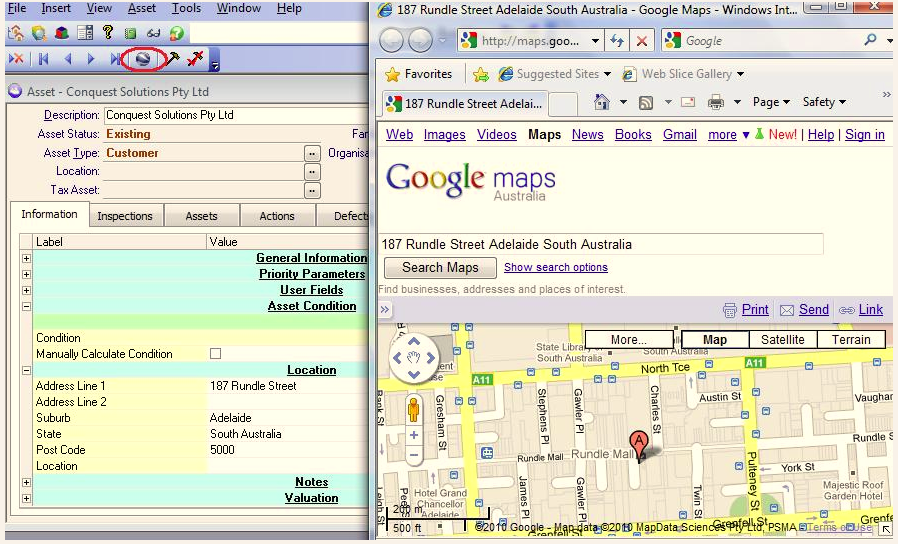Viewport: 898px width, 544px height.
Task: Switch to the Actions tab
Action: coord(277,216)
